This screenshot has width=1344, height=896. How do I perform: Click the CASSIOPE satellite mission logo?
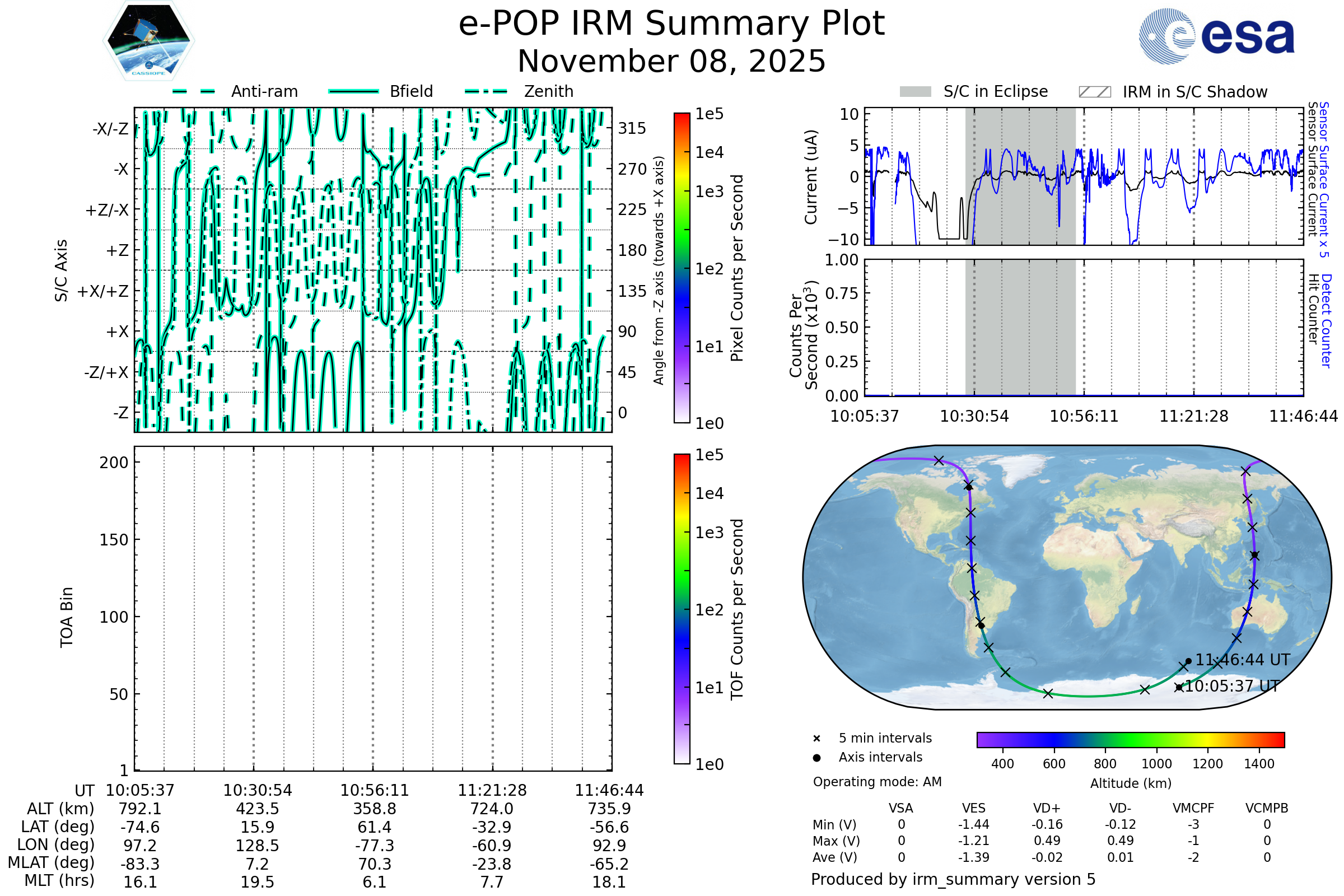click(148, 41)
